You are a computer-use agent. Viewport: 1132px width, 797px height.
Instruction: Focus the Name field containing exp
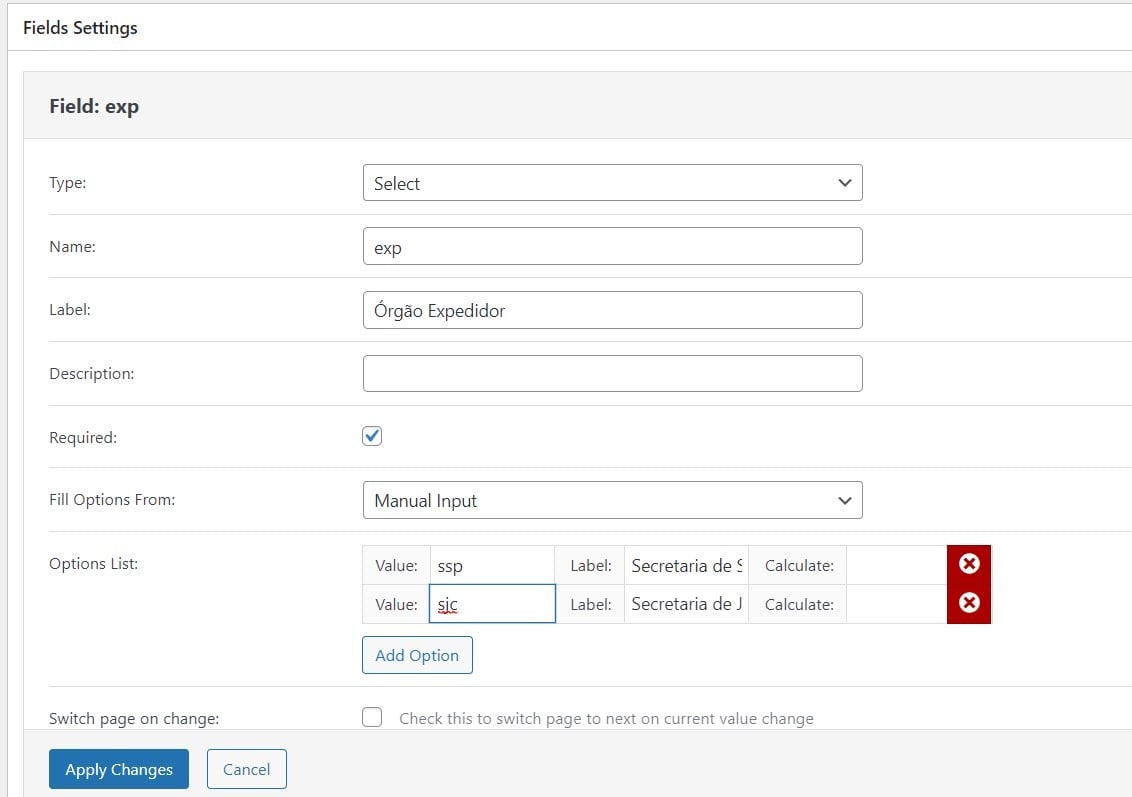[612, 247]
